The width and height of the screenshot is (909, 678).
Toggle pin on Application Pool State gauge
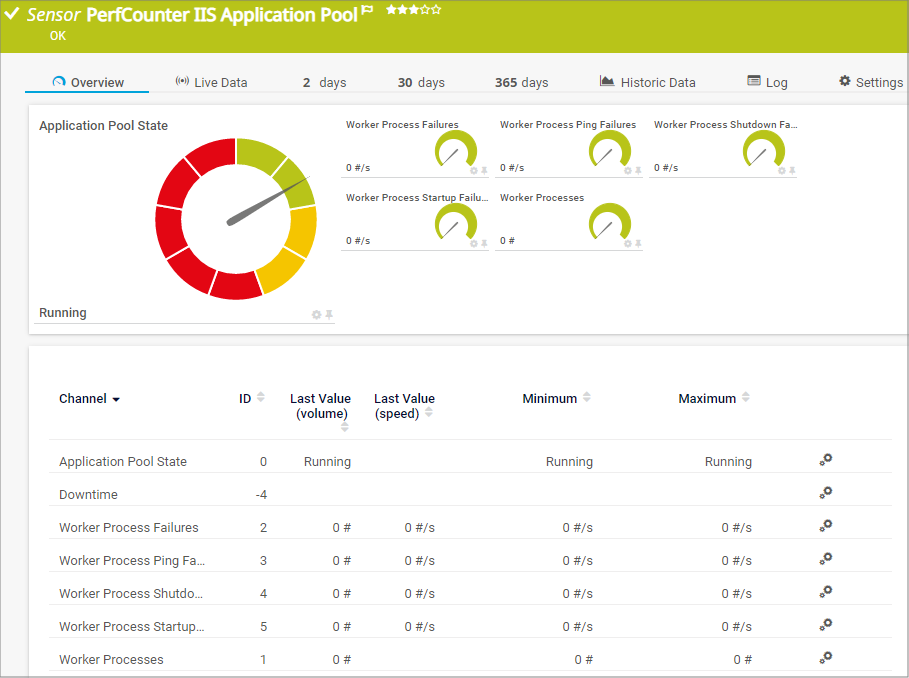pos(329,315)
